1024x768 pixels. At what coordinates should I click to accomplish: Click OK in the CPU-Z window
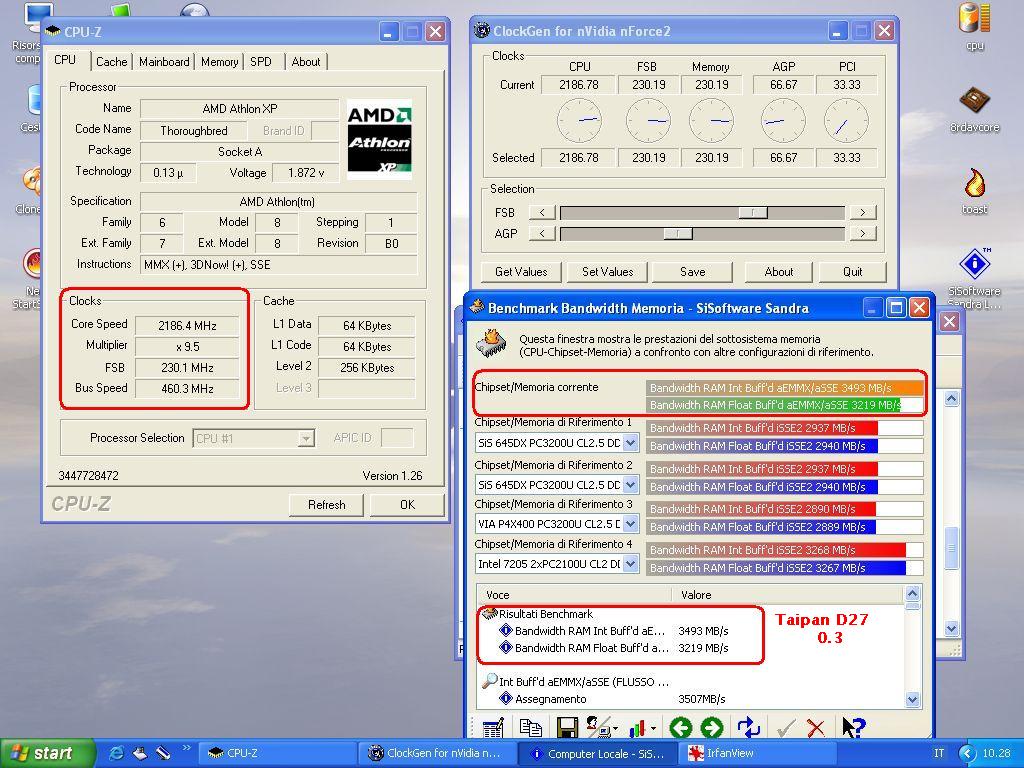(x=408, y=504)
